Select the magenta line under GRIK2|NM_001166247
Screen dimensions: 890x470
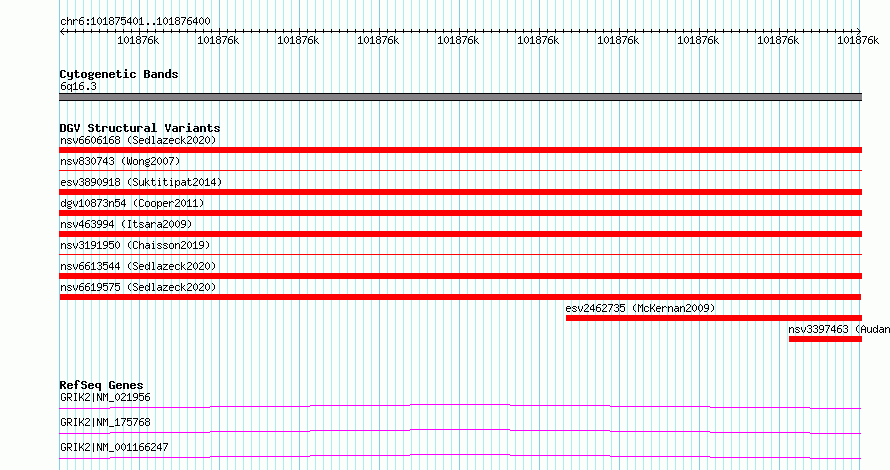pyautogui.click(x=460, y=456)
